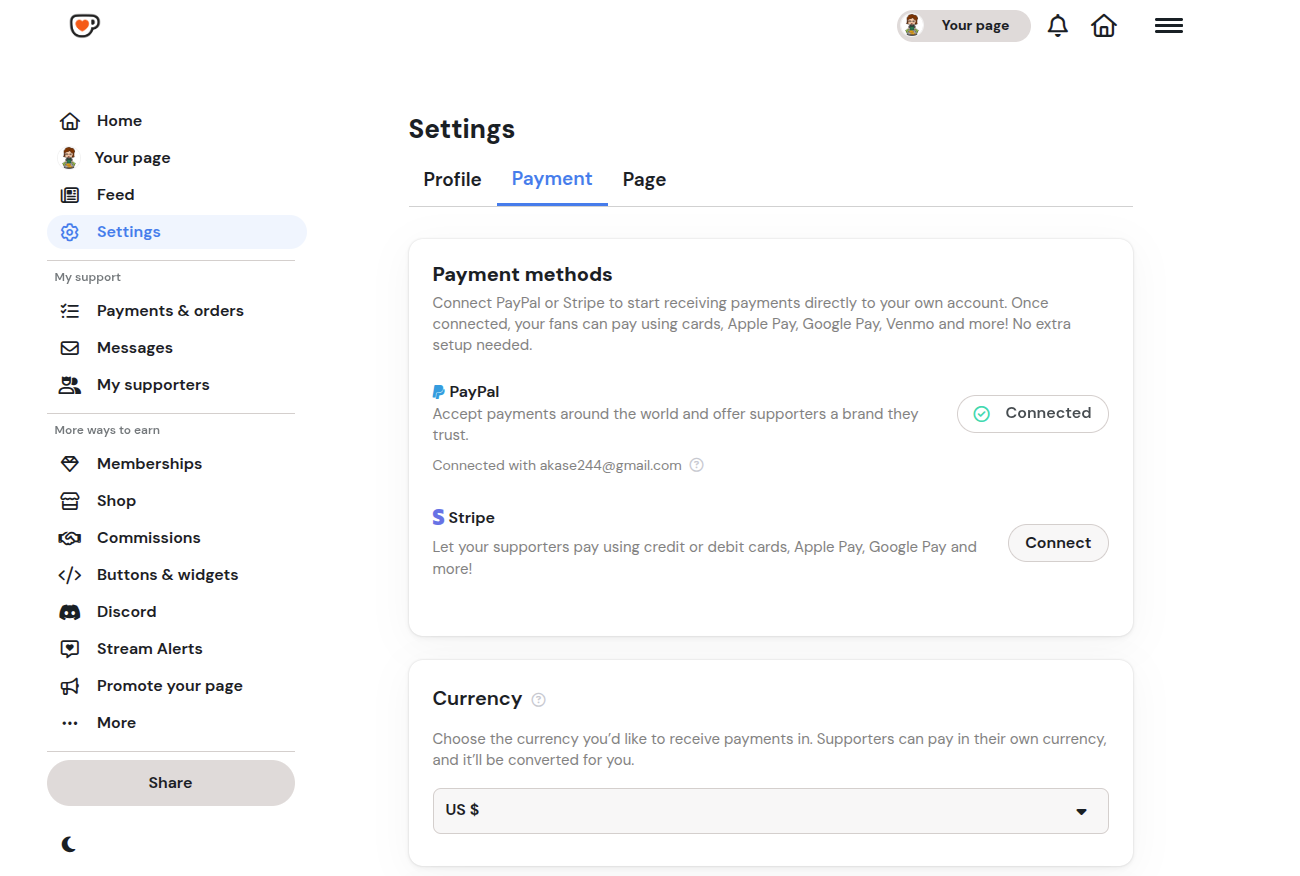The height and width of the screenshot is (876, 1300).
Task: Open Buttons & widgets page
Action: (167, 575)
